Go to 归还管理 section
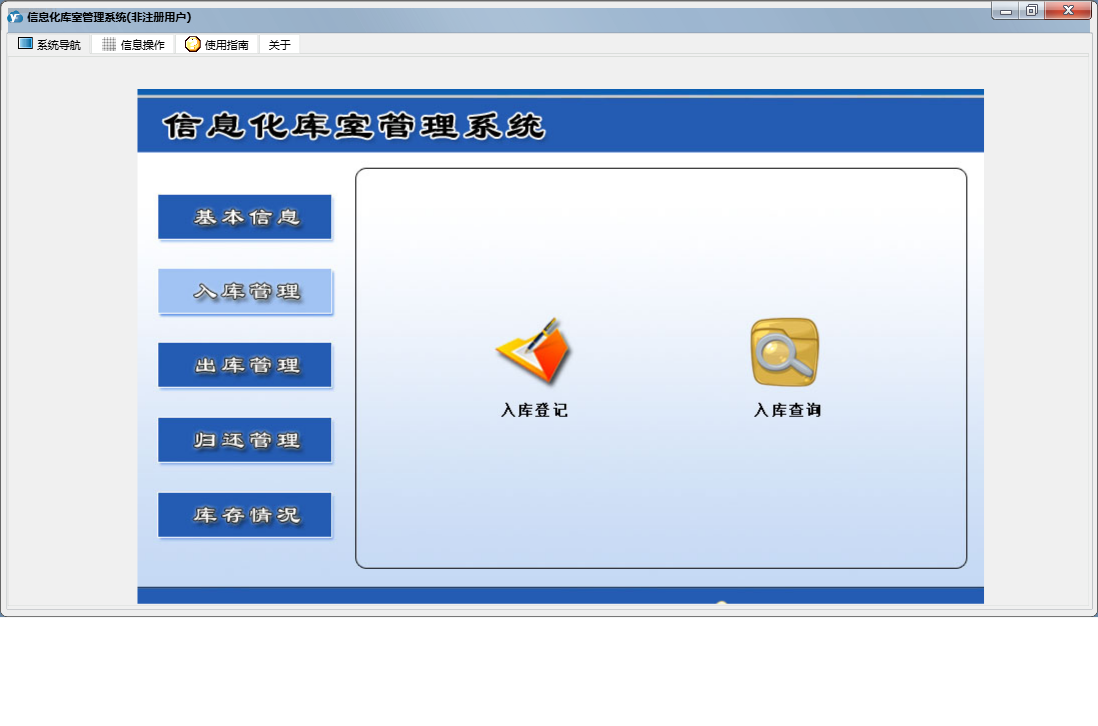Image resolution: width=1098 pixels, height=726 pixels. (244, 440)
